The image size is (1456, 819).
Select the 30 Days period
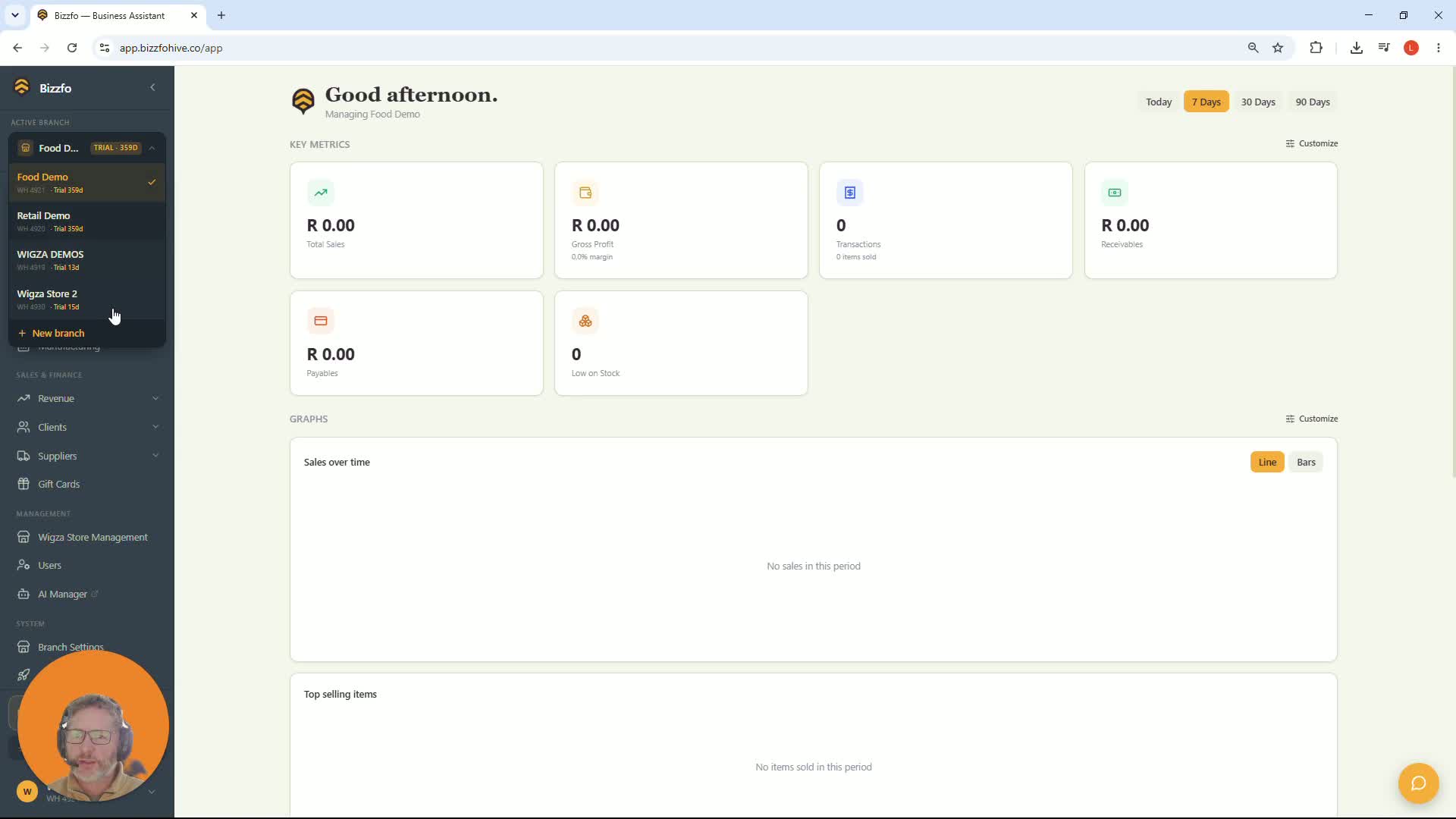click(1258, 102)
